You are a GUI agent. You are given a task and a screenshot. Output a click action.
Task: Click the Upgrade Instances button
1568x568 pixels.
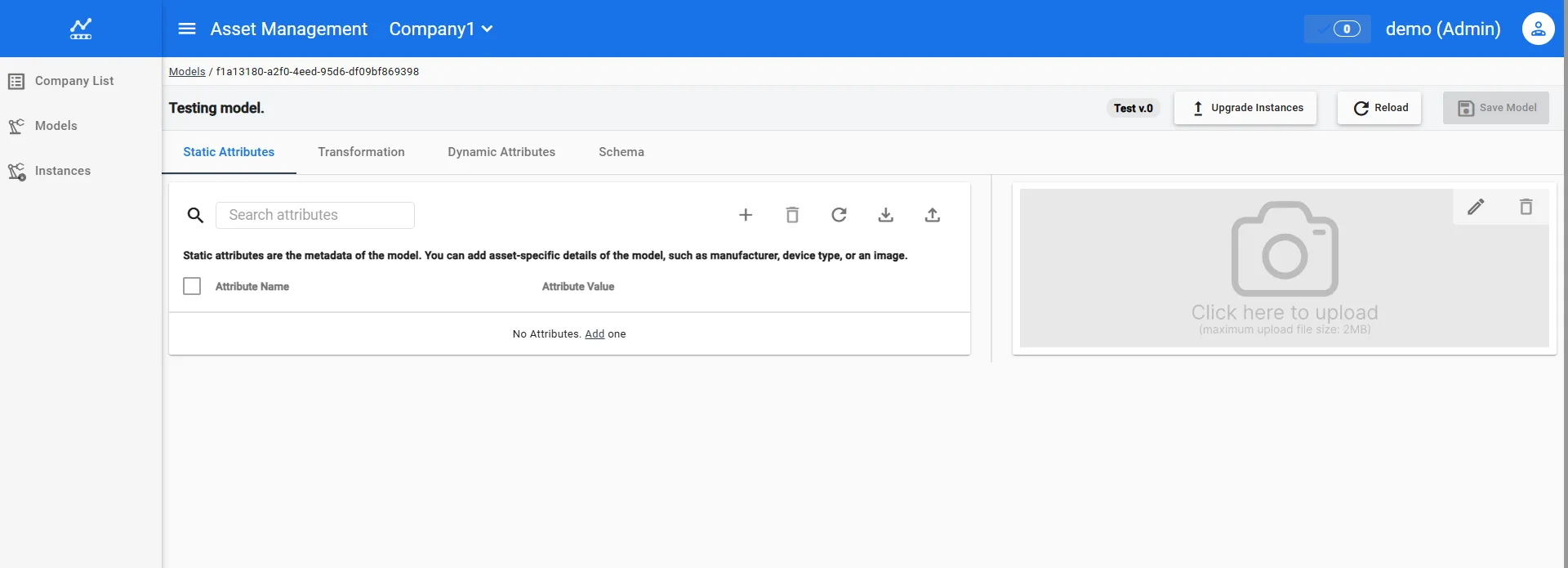1245,108
